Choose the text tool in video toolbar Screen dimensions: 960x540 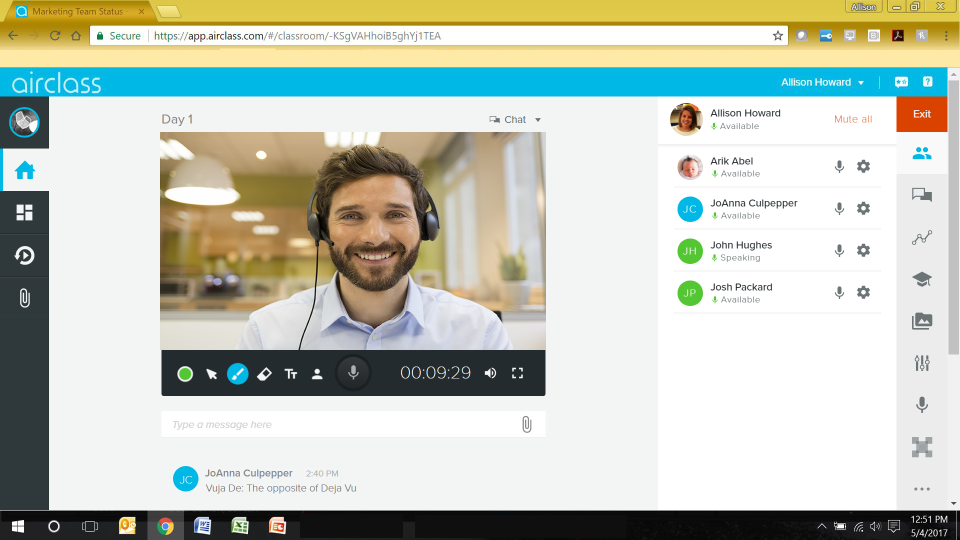(x=291, y=373)
